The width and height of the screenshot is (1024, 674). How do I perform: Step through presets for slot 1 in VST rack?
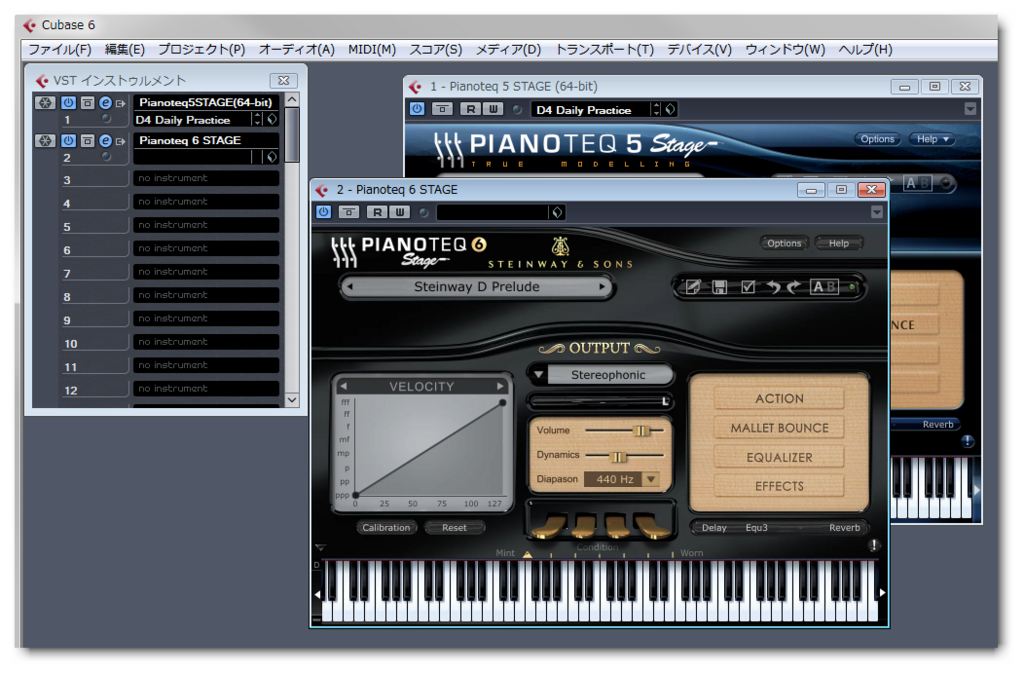point(258,120)
